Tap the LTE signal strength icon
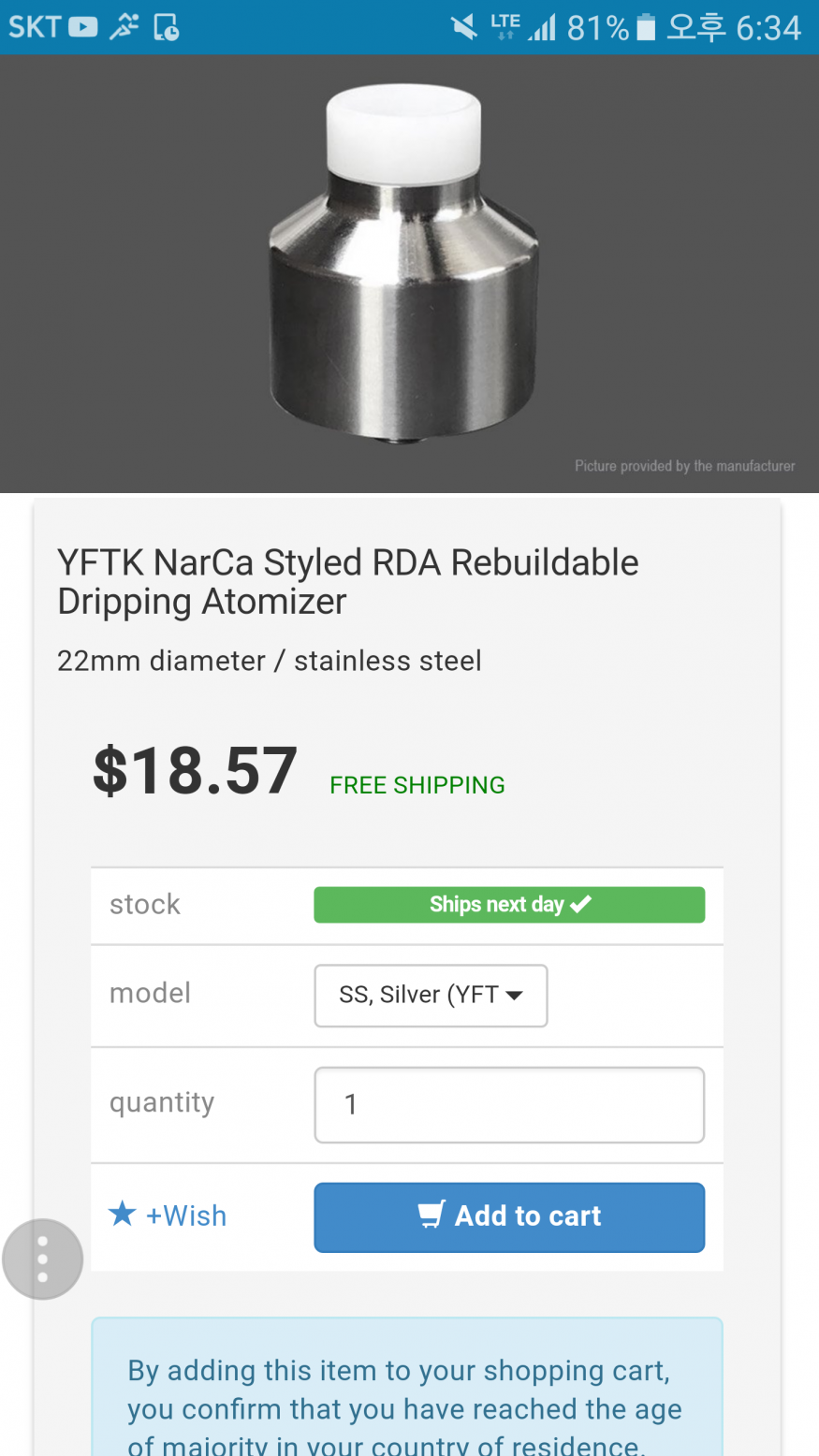 tap(541, 27)
